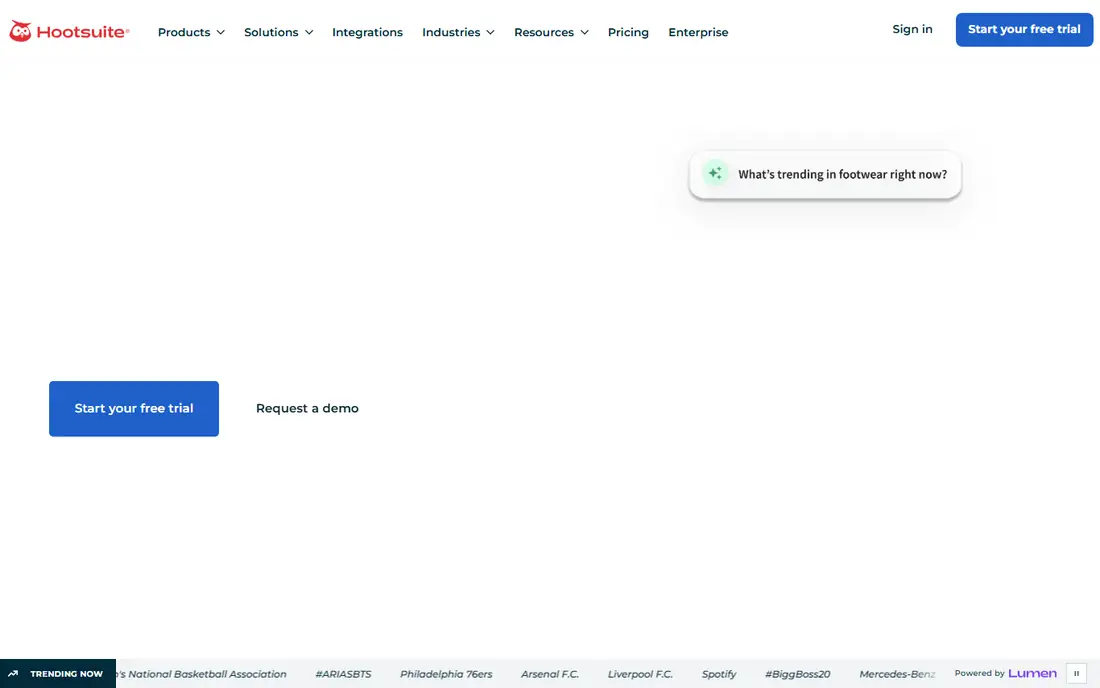Click Liverpool F.C. trend

[640, 674]
